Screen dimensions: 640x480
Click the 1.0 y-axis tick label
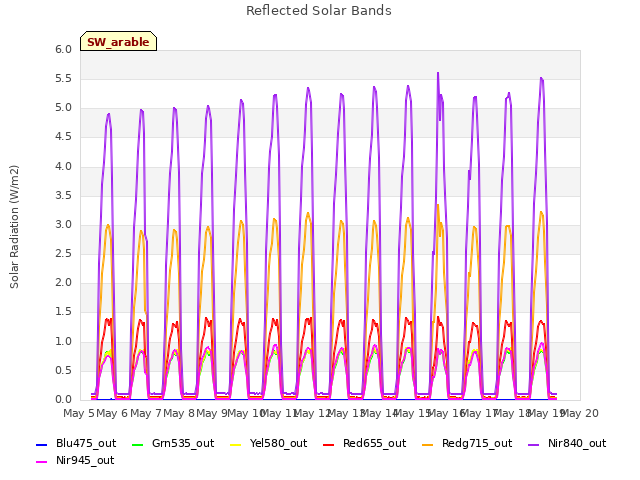click(63, 342)
